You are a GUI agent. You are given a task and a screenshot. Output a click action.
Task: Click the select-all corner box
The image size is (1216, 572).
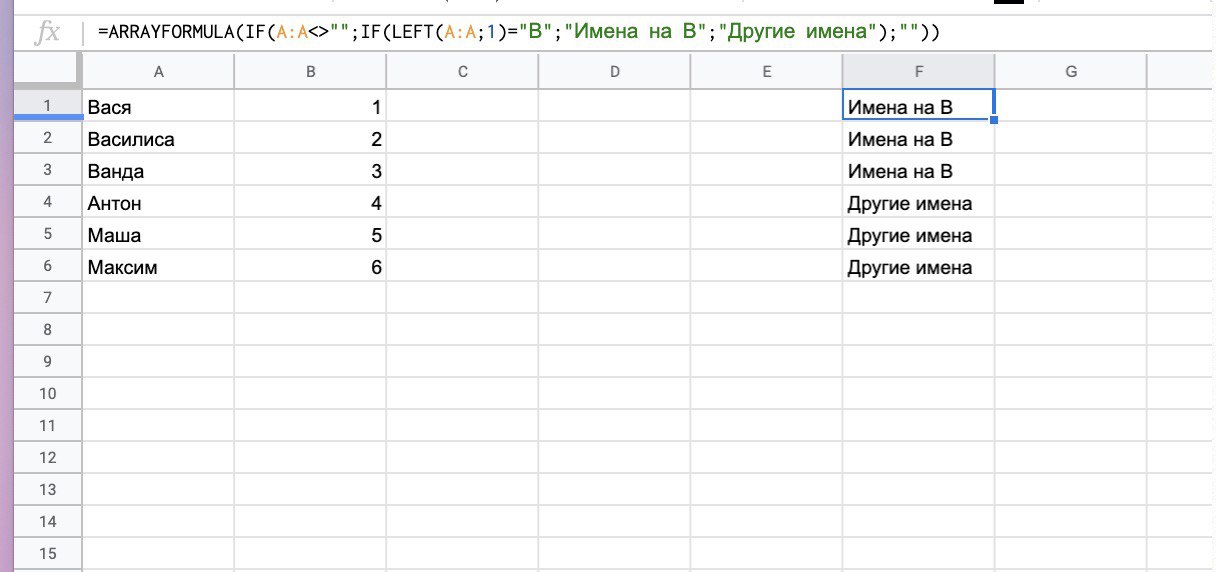47,72
